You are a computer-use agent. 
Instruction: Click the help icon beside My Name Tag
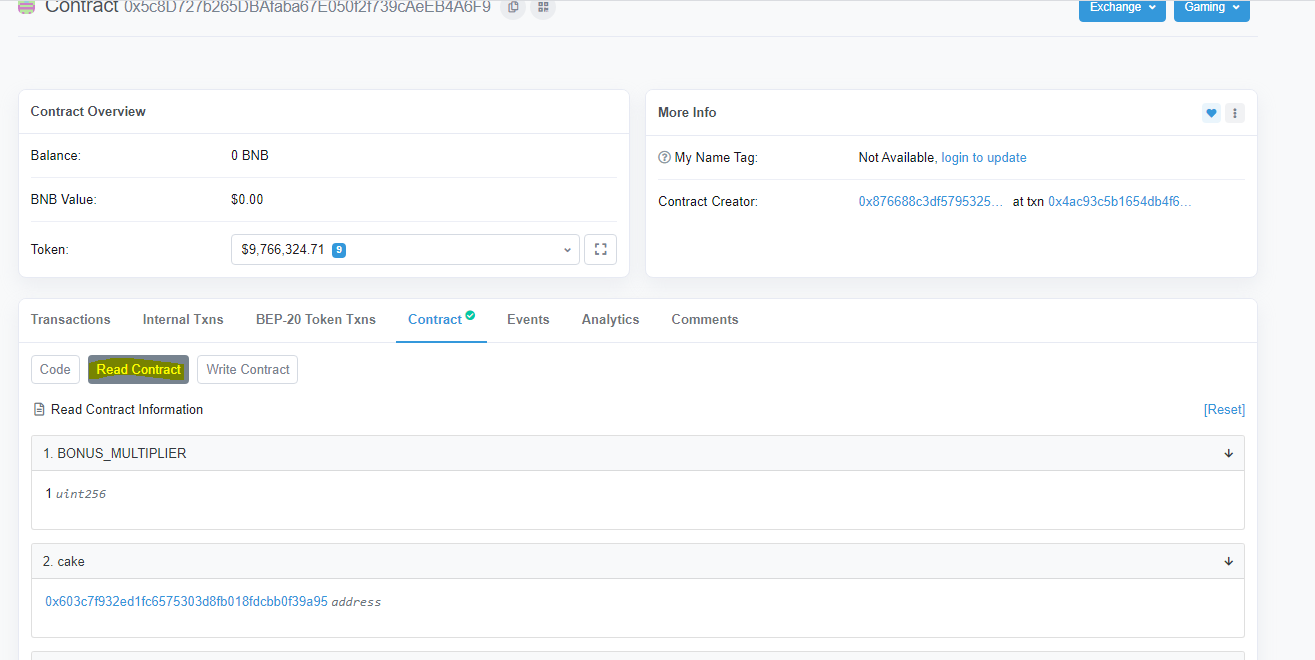pyautogui.click(x=664, y=158)
